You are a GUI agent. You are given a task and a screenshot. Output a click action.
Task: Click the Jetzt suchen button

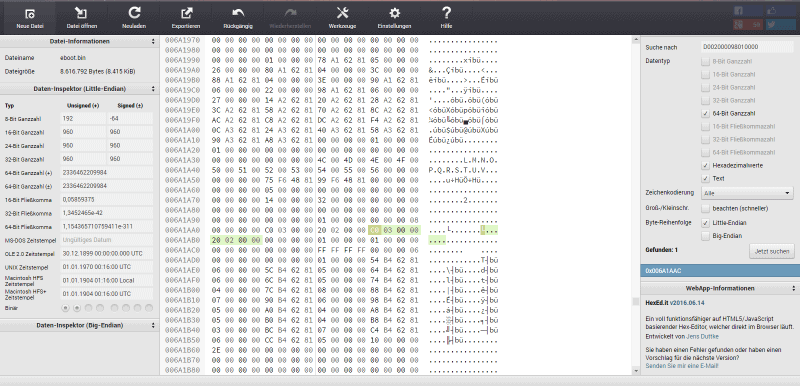tap(771, 251)
